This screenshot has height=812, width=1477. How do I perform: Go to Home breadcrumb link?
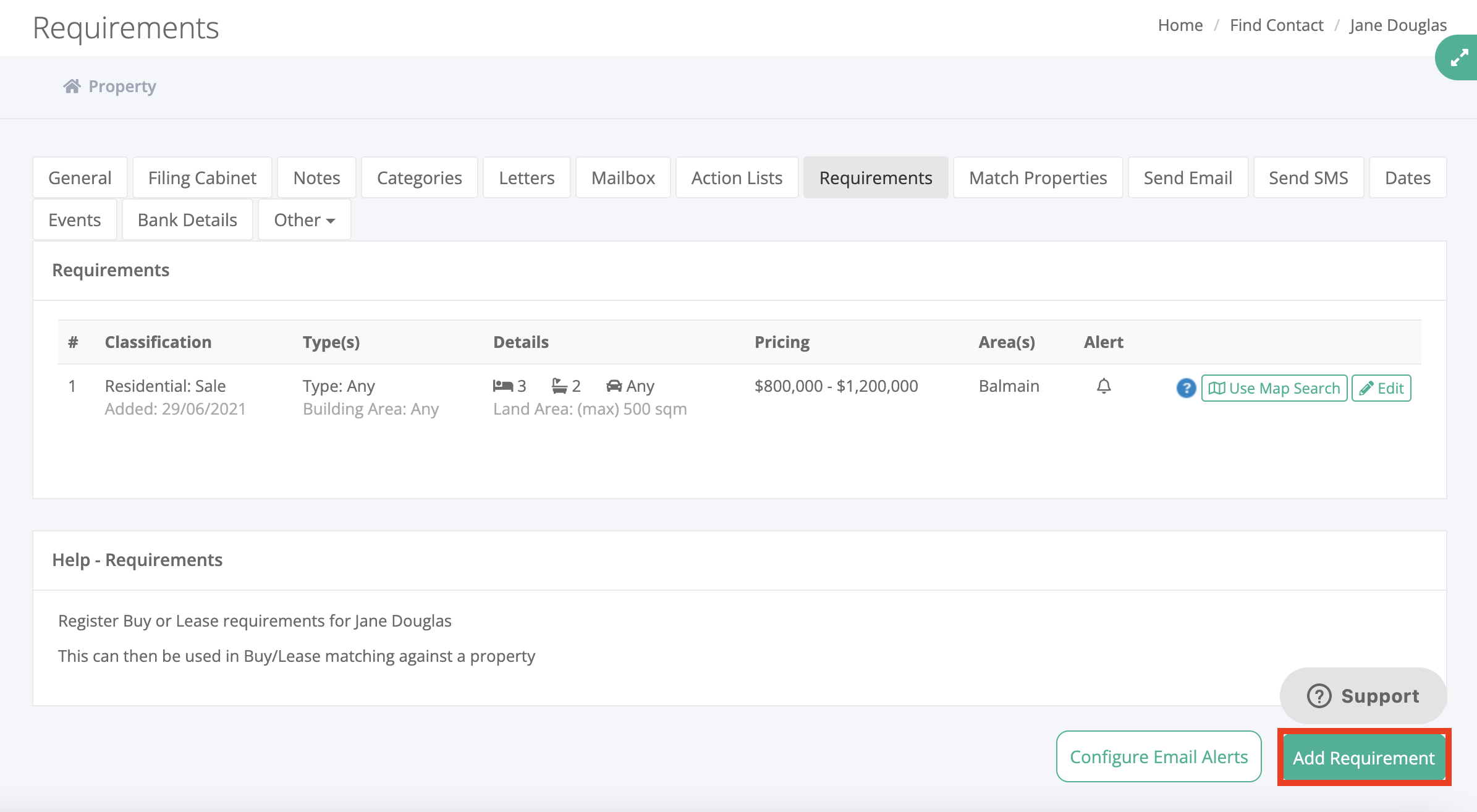(x=1180, y=25)
